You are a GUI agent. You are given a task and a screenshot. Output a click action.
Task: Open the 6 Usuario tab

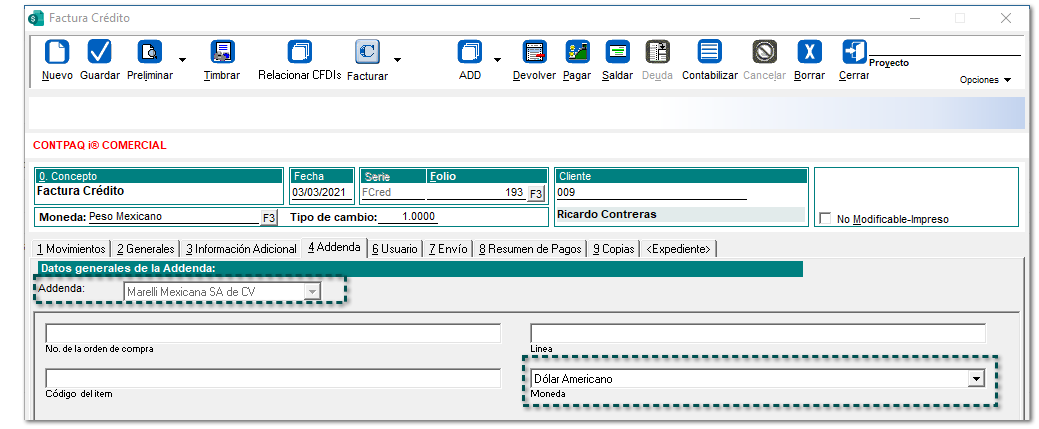[395, 249]
